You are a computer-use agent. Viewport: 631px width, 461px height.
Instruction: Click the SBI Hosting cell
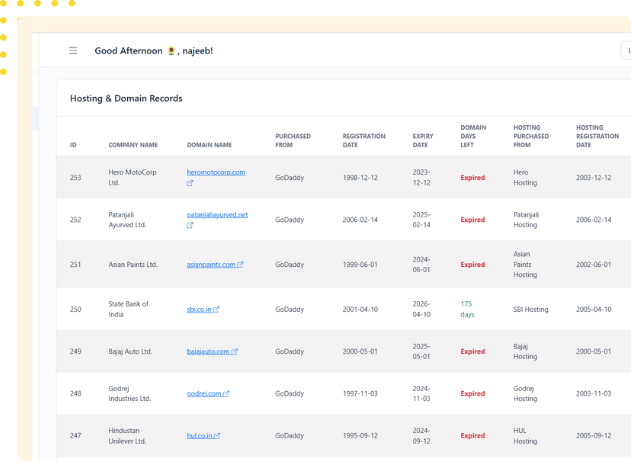pos(531,309)
